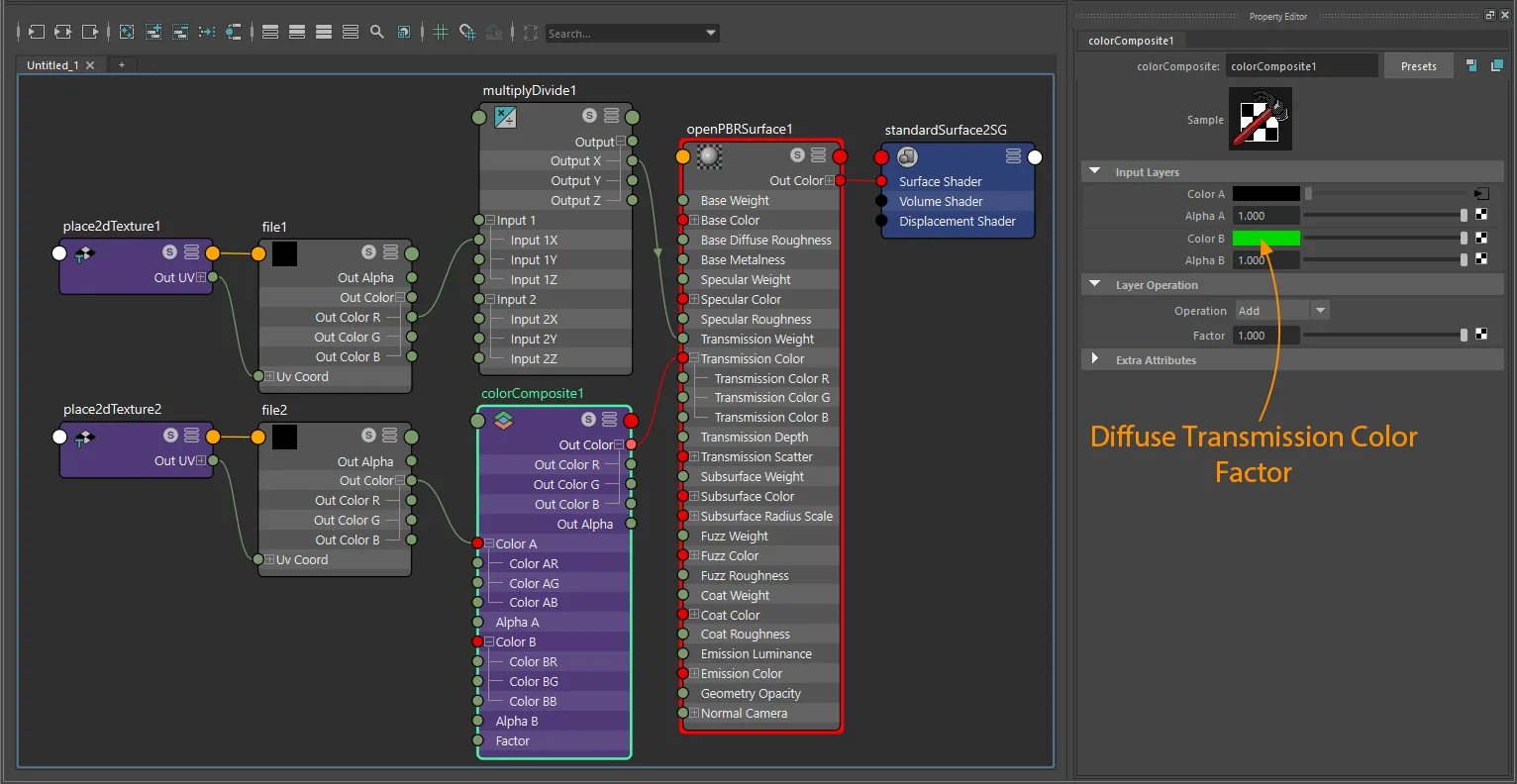Screen dimensions: 1517x784
Task: Click the green Color B swatch
Action: point(1265,238)
